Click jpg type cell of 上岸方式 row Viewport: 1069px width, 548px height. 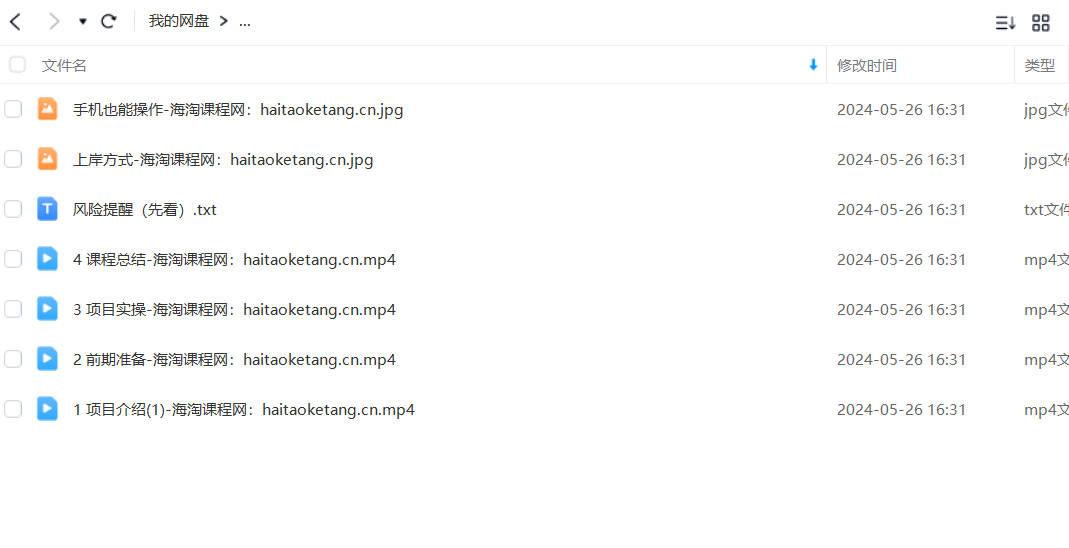tap(1047, 159)
